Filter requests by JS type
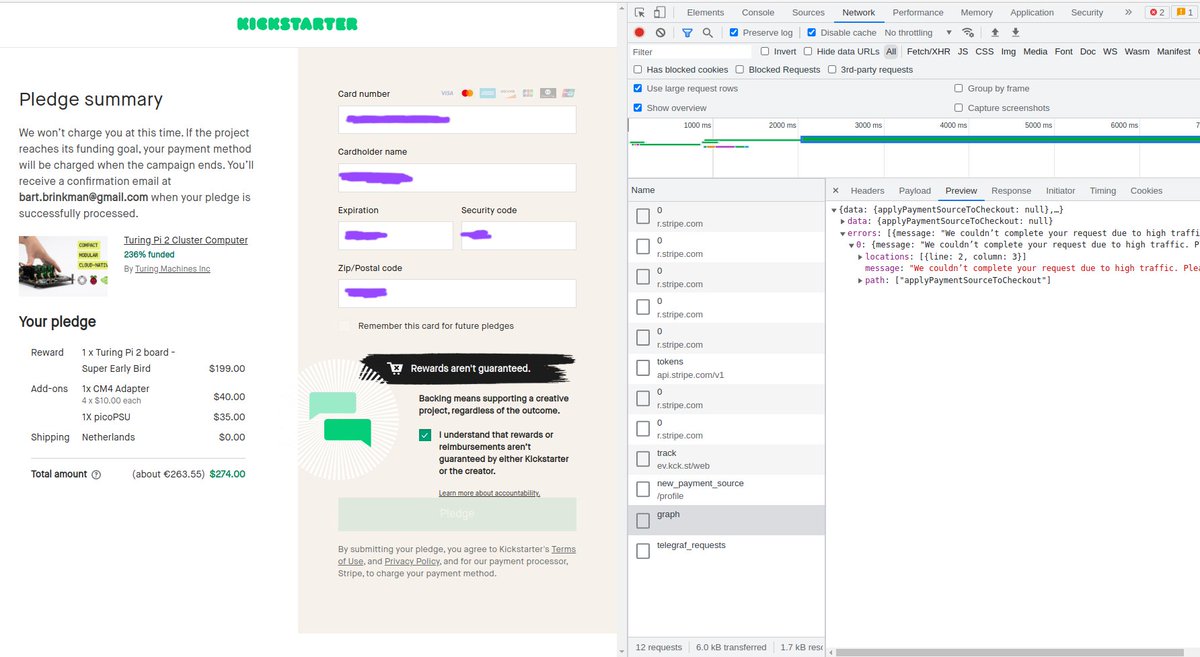This screenshot has height=657, width=1200. pyautogui.click(x=962, y=51)
